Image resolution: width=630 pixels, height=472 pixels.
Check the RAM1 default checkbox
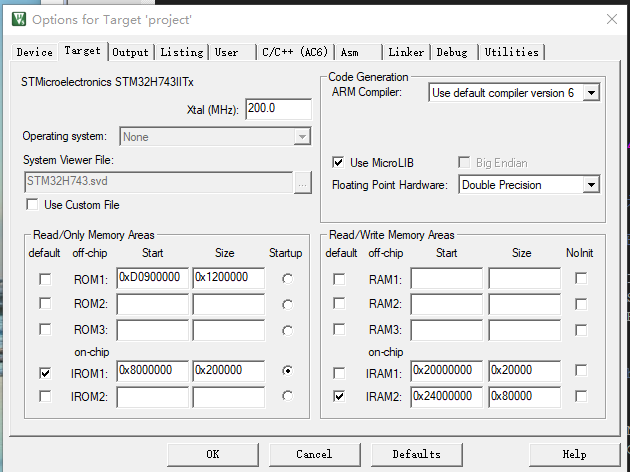pos(339,279)
